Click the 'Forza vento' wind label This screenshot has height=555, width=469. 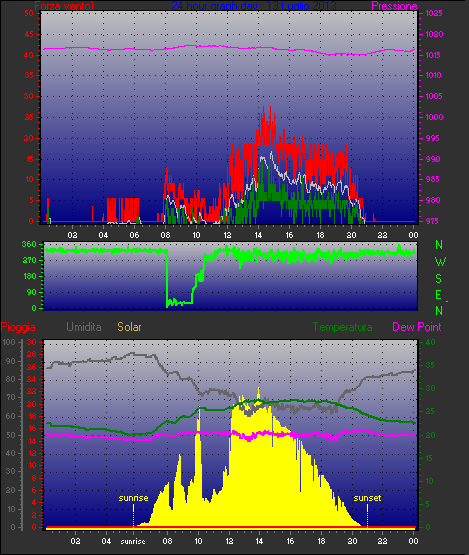coord(64,6)
